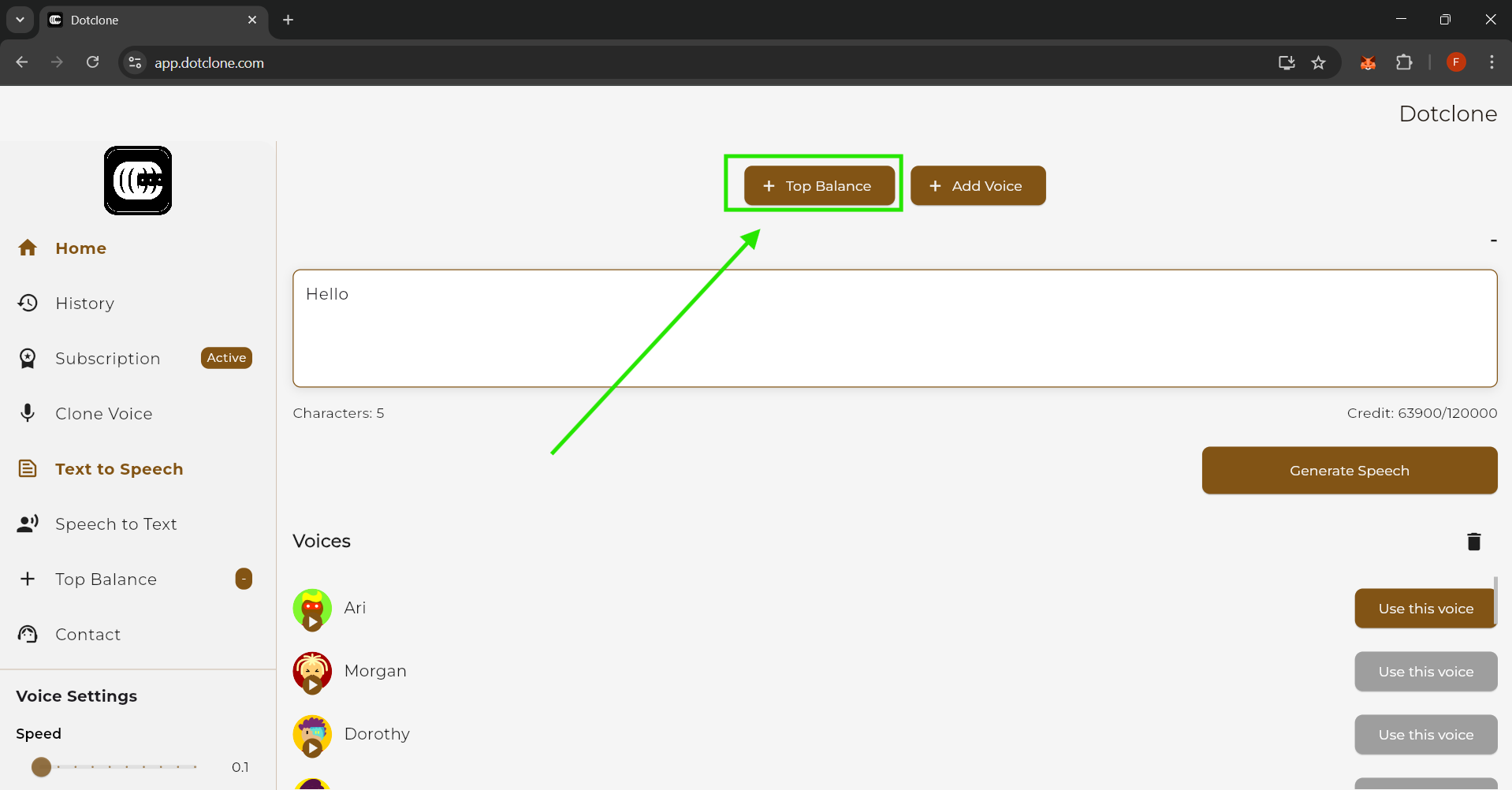Screen dimensions: 1512x790
Task: Open the Chrome profile avatar F
Action: tap(1456, 62)
